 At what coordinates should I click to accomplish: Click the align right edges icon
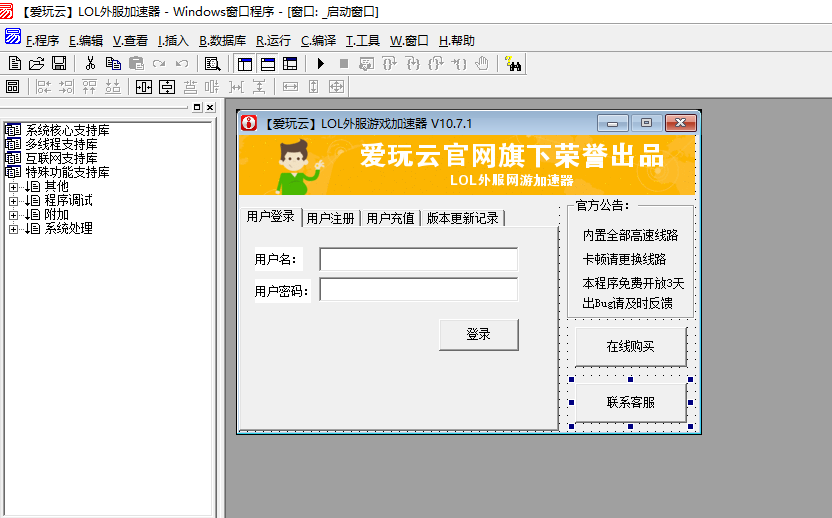click(66, 87)
